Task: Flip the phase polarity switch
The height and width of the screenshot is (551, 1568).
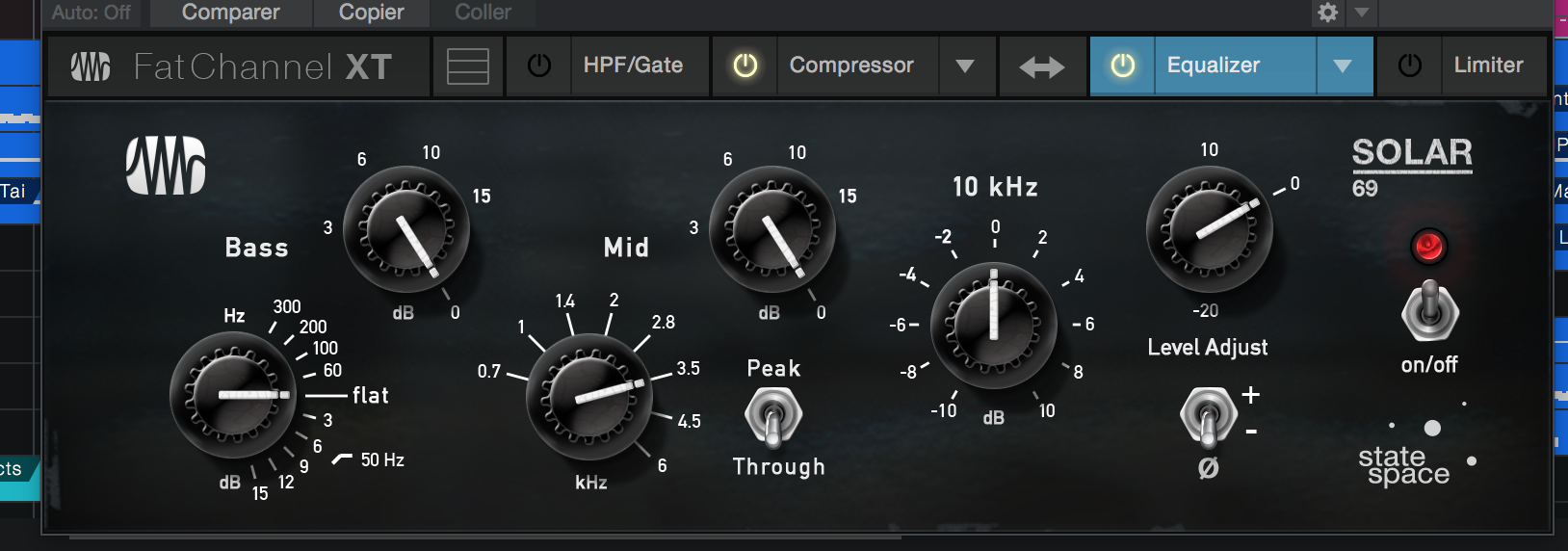Action: coord(1207,416)
